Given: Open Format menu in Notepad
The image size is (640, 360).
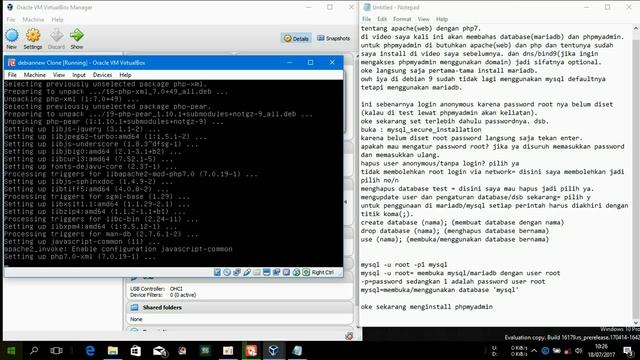Looking at the screenshot, I should point(402,19).
